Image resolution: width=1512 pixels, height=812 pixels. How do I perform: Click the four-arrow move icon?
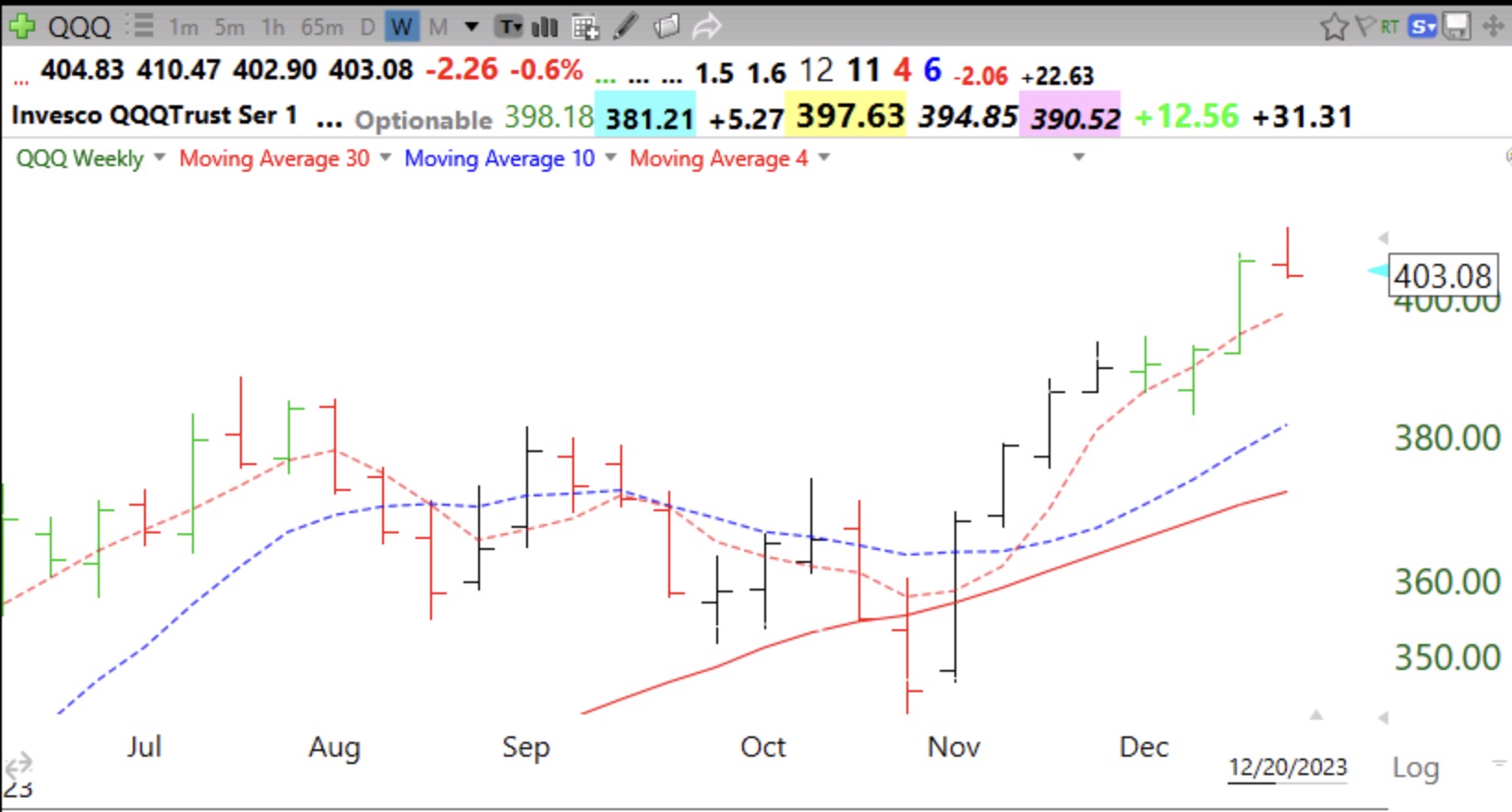coord(1493,26)
